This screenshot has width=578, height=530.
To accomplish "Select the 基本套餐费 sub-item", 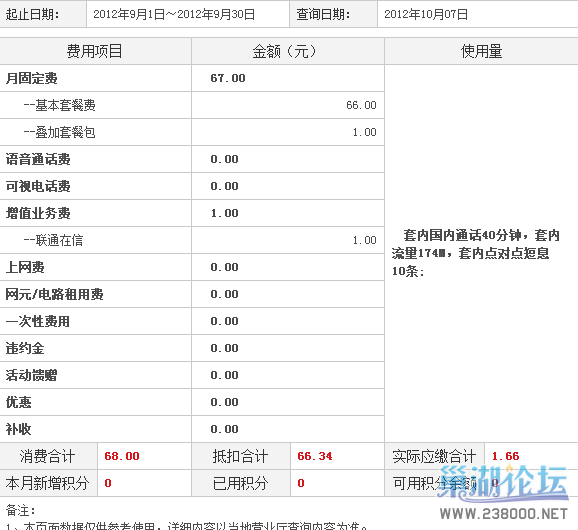I will click(60, 105).
